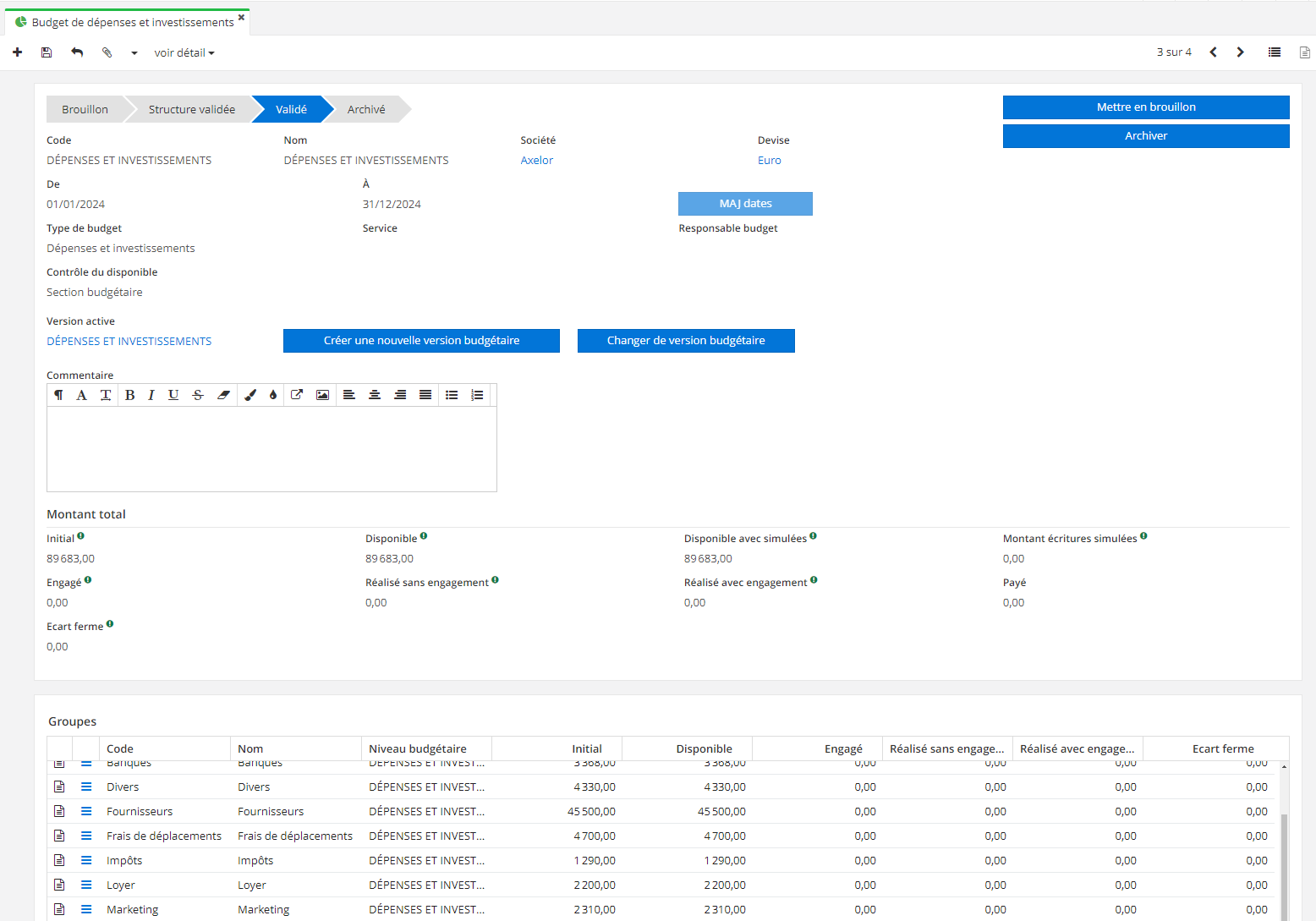Insert a numbered list in the comment
The image size is (1316, 921).
[477, 395]
